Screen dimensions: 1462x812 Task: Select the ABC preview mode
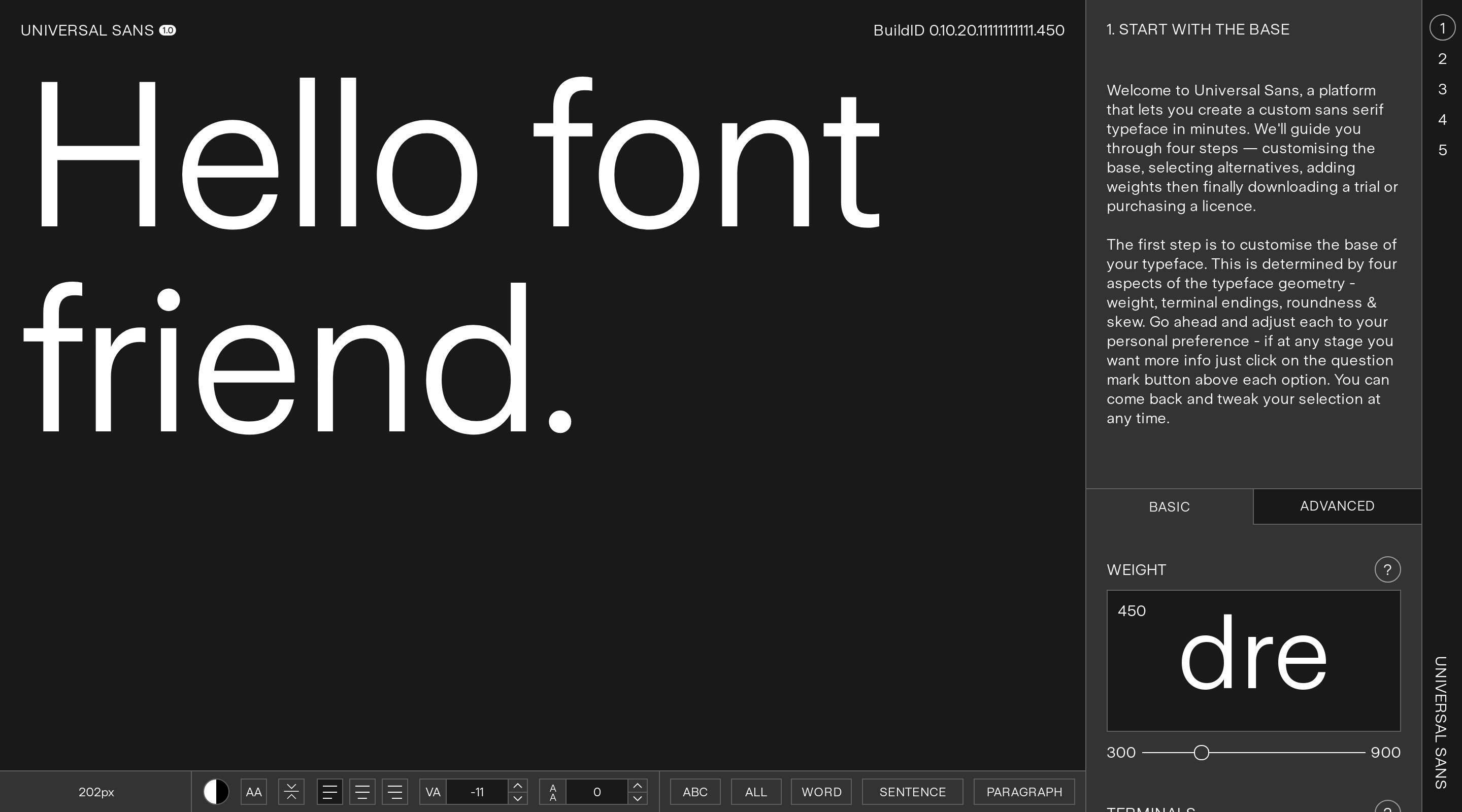pyautogui.click(x=694, y=792)
